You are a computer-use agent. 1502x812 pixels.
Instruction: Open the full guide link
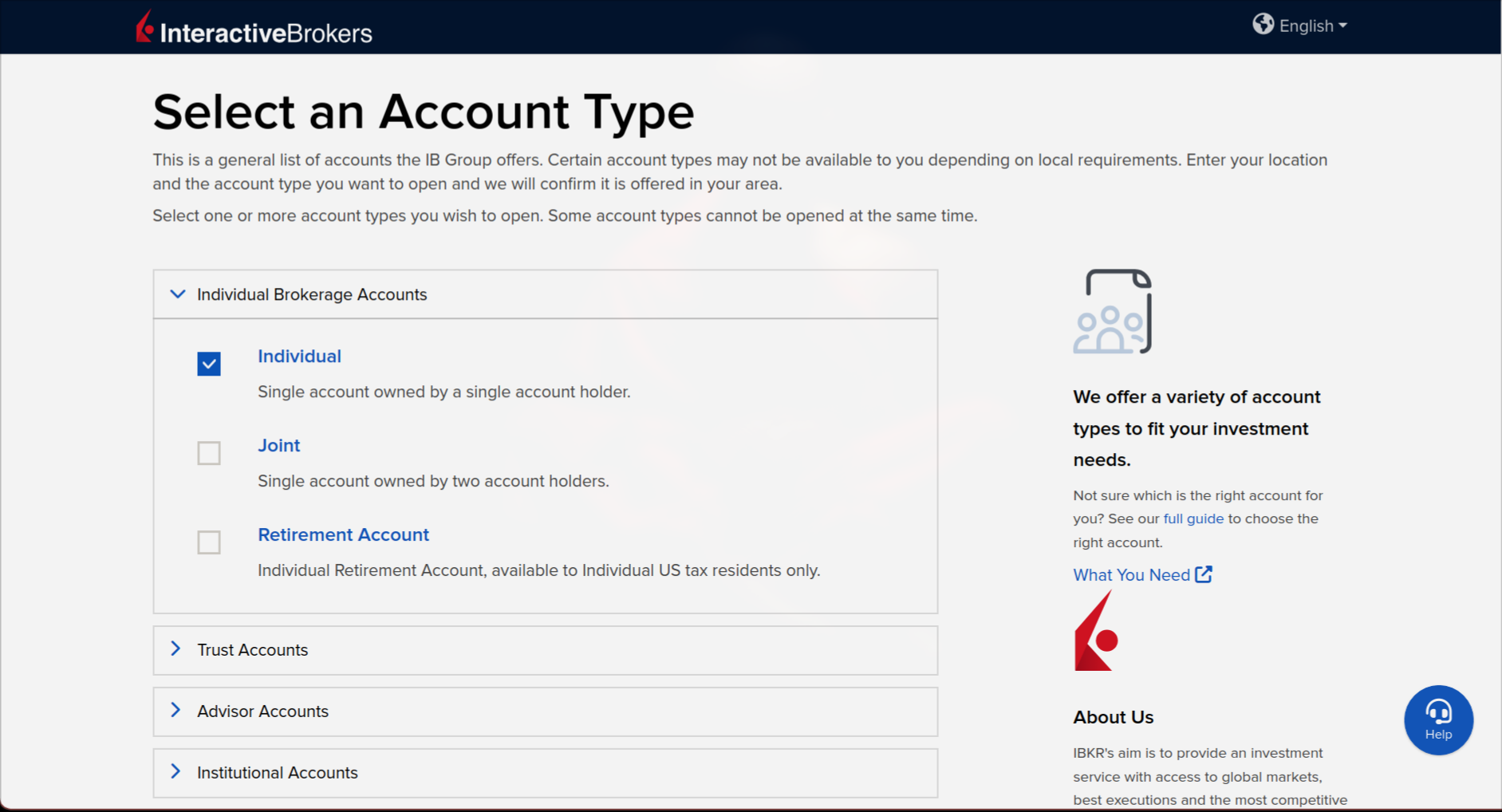[1193, 518]
